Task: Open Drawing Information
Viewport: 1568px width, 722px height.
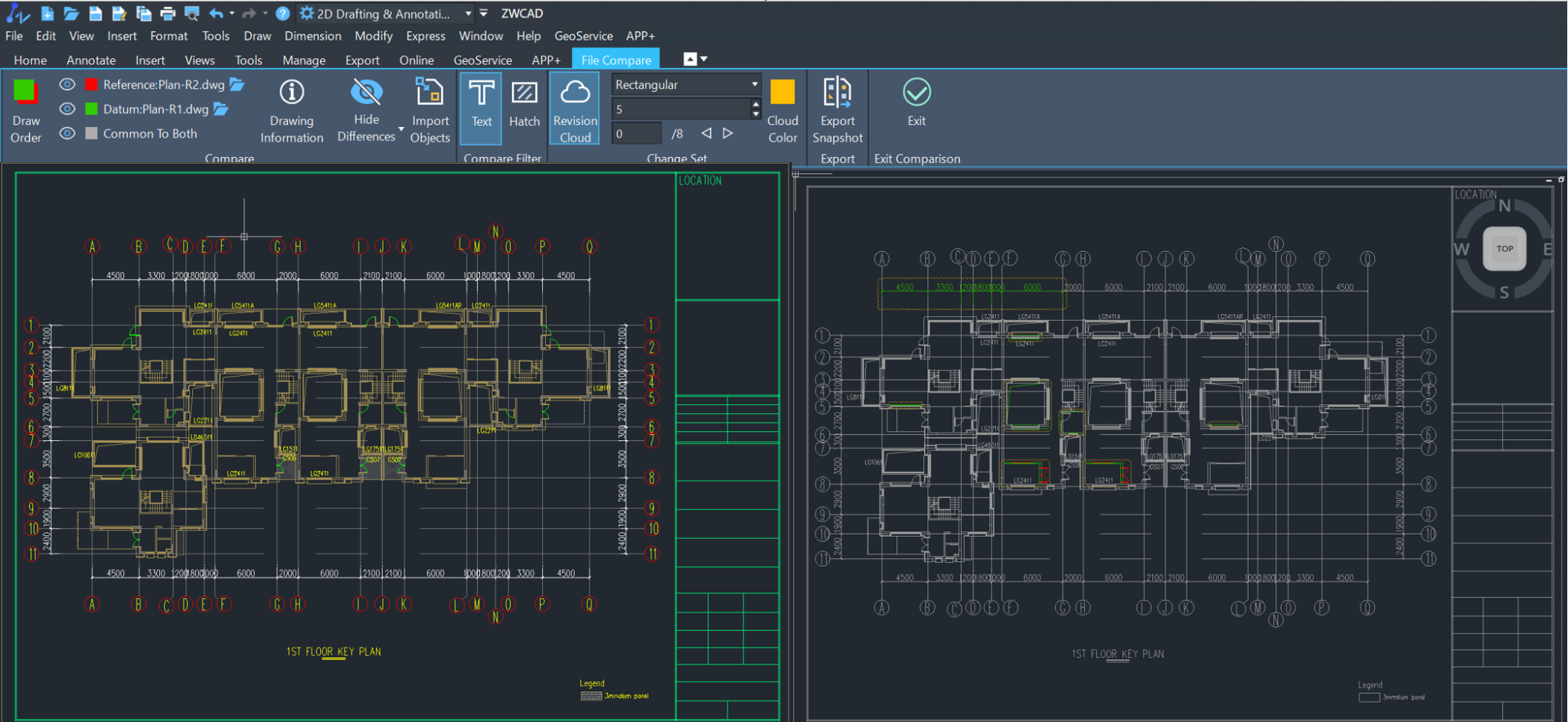Action: click(292, 109)
